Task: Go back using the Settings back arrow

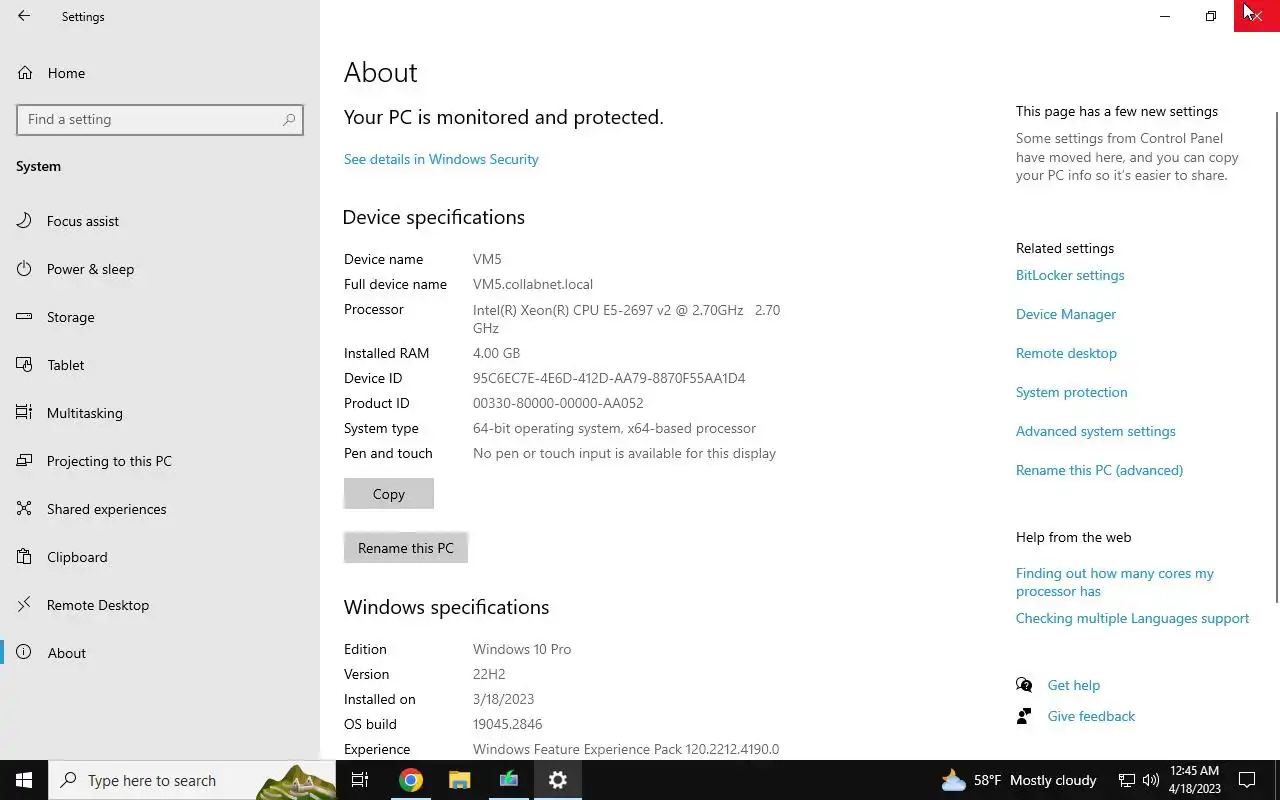Action: 24,16
